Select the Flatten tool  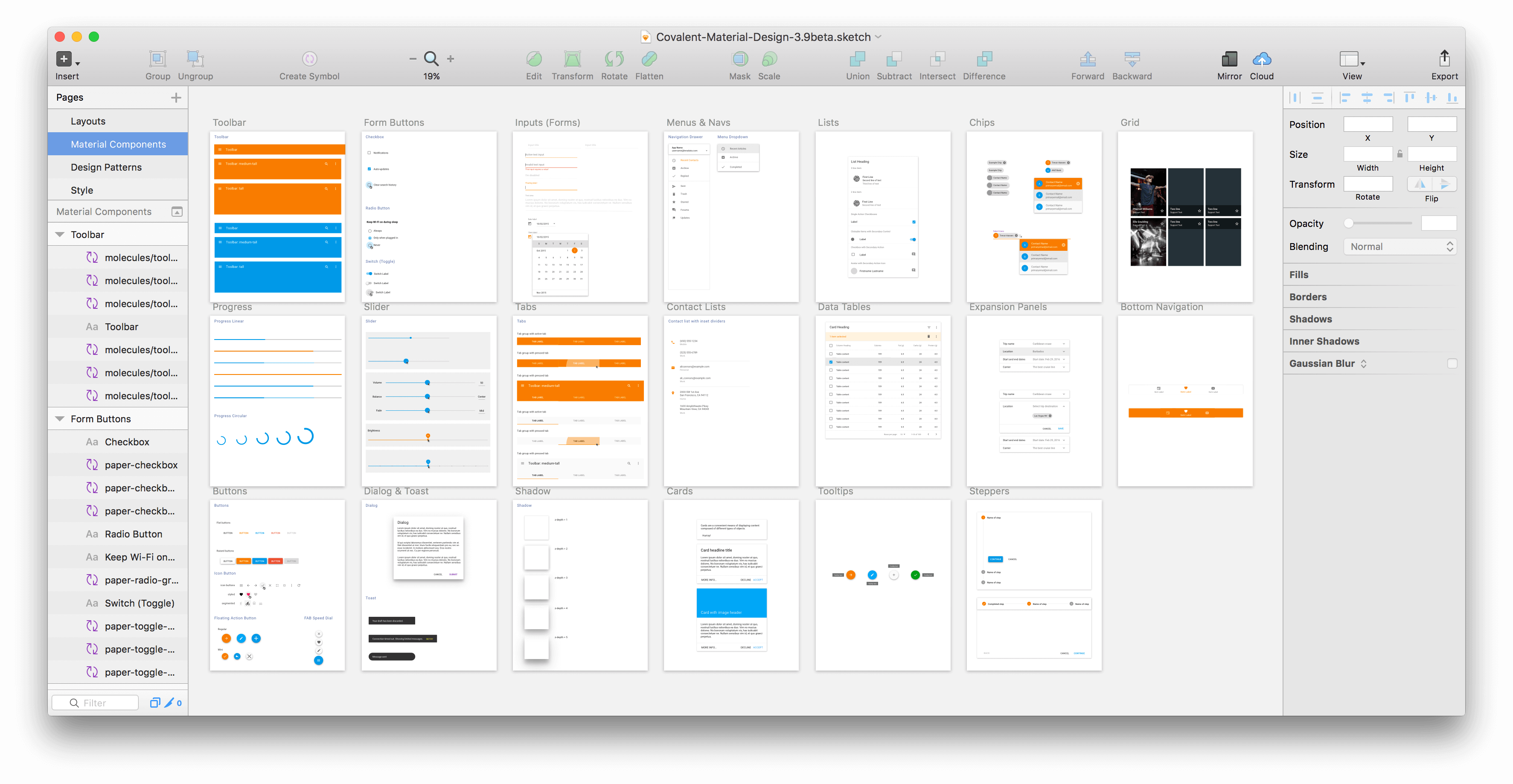point(649,64)
